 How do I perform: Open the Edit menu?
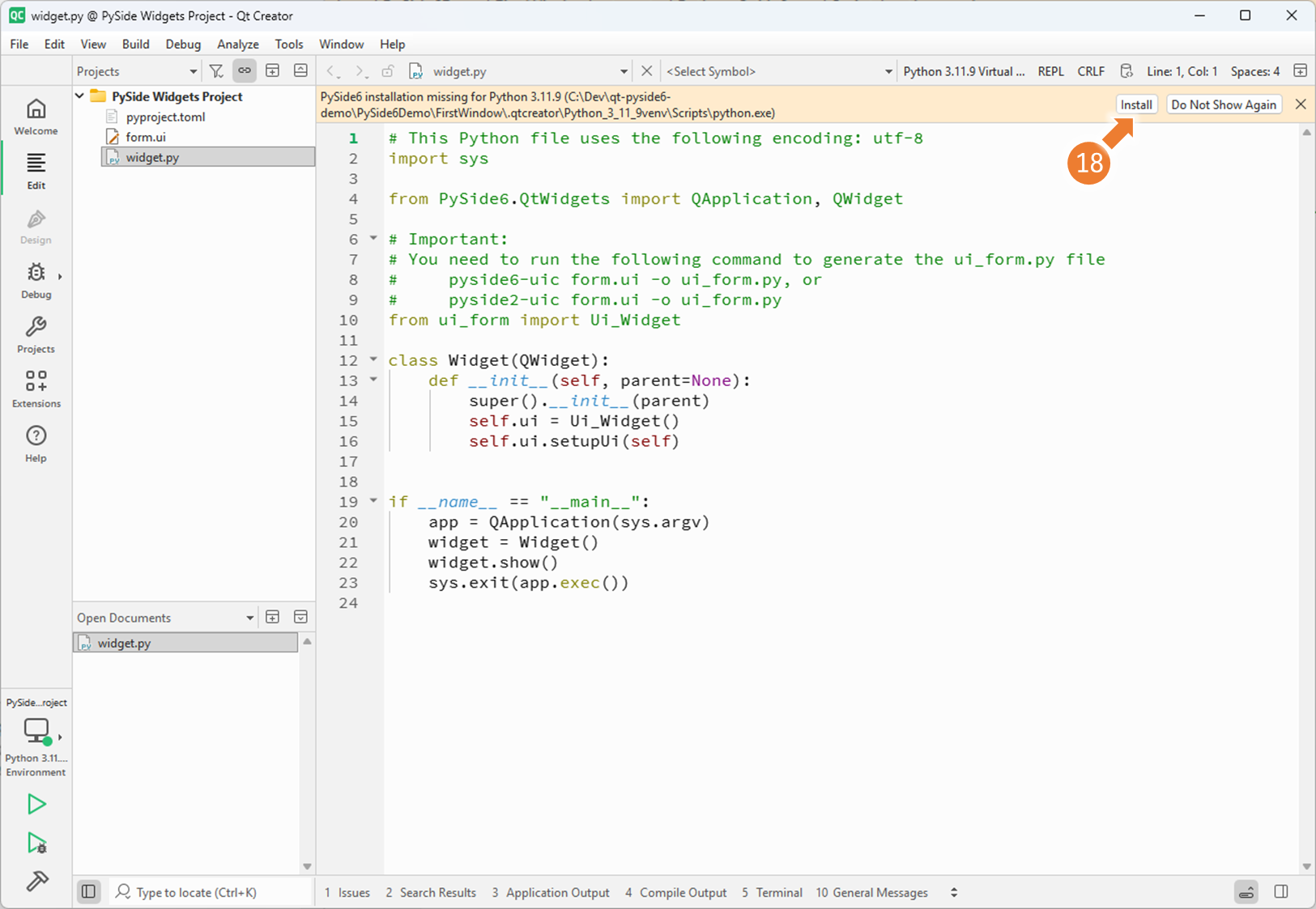pyautogui.click(x=54, y=45)
